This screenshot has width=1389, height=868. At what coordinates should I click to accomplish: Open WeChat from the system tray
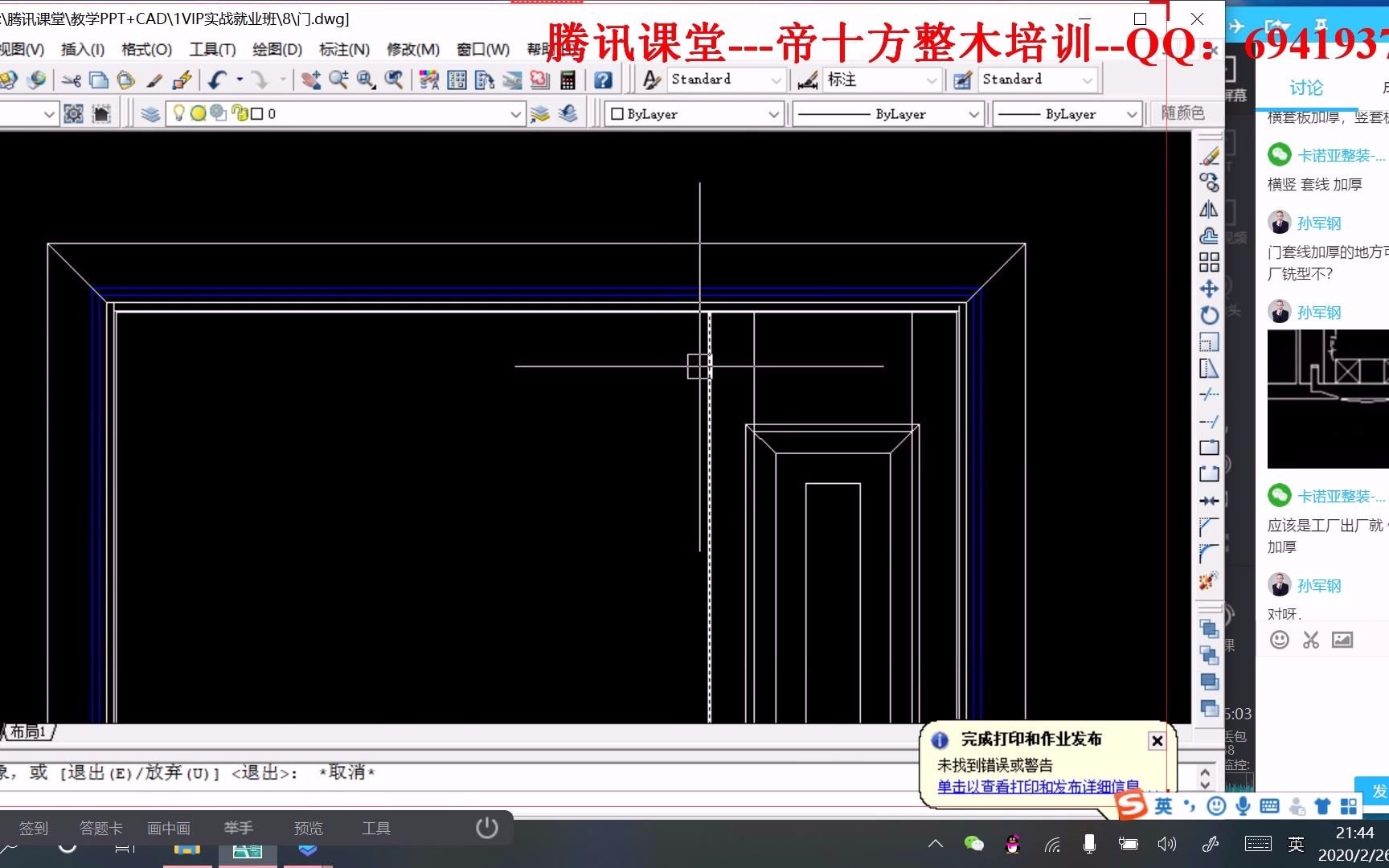tap(973, 844)
